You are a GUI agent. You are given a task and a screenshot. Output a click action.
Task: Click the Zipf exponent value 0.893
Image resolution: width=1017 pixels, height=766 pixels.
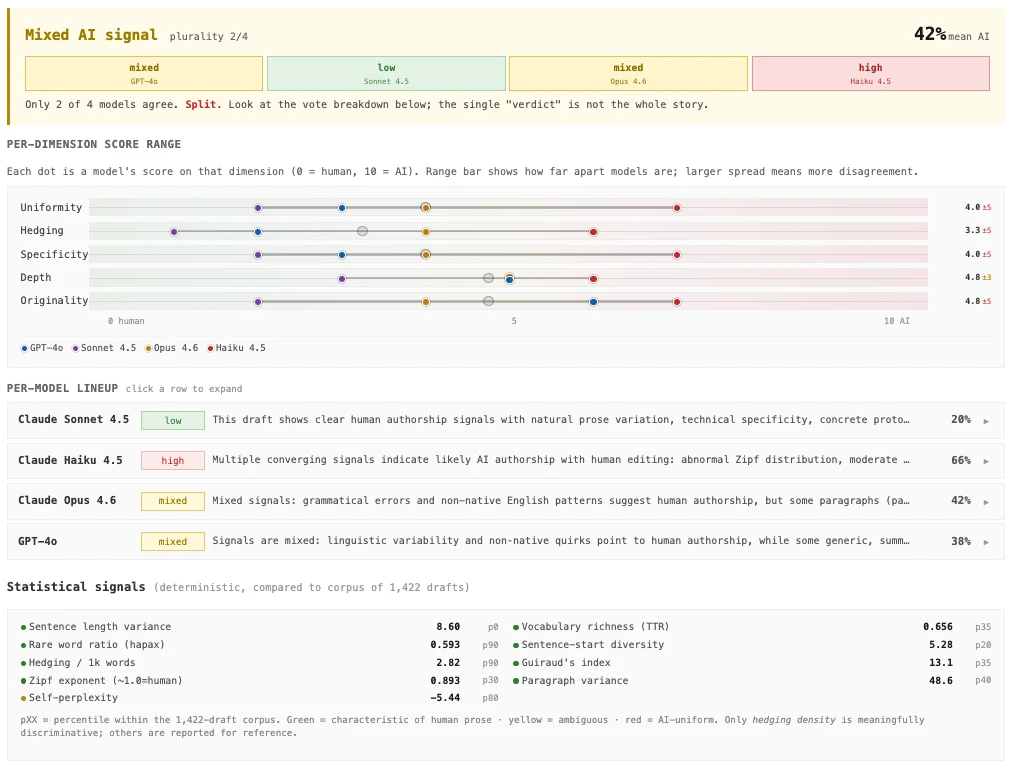tap(445, 680)
